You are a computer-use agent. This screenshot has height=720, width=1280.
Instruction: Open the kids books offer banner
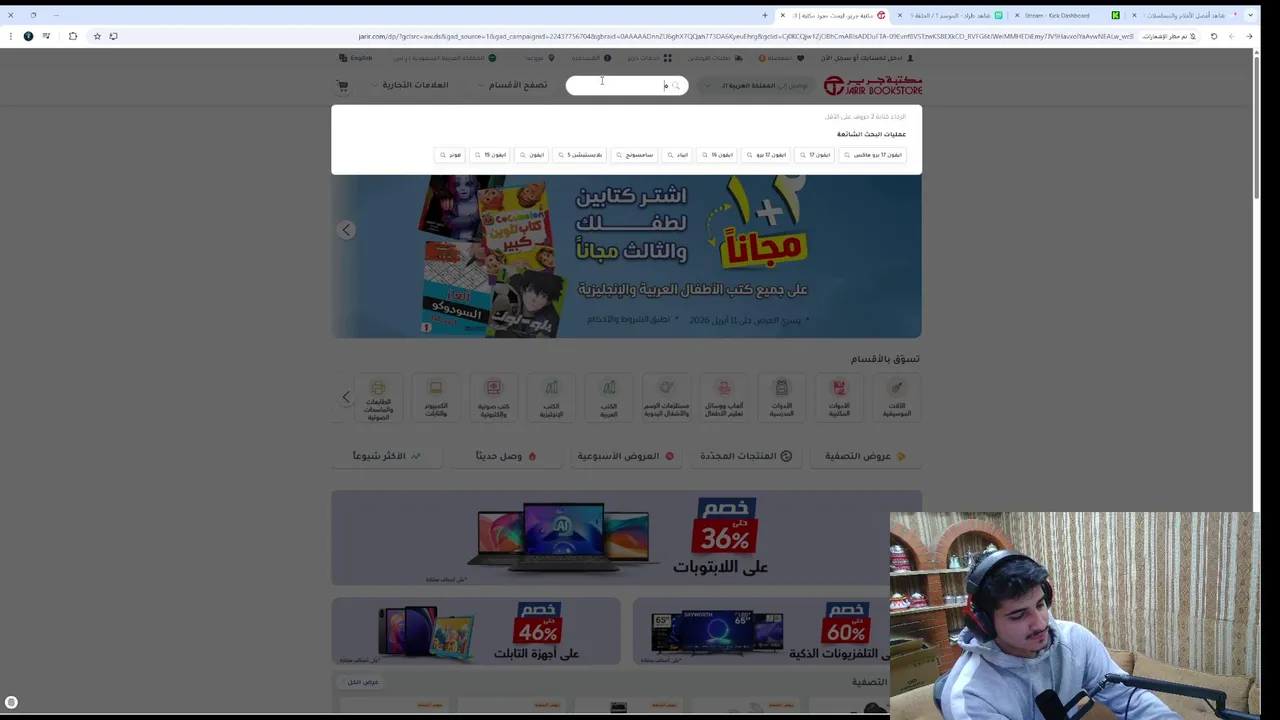pos(626,257)
